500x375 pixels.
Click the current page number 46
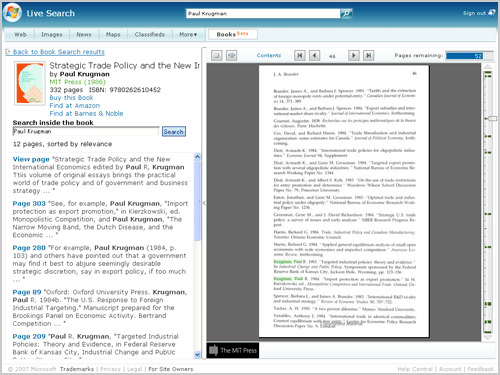pos(332,56)
